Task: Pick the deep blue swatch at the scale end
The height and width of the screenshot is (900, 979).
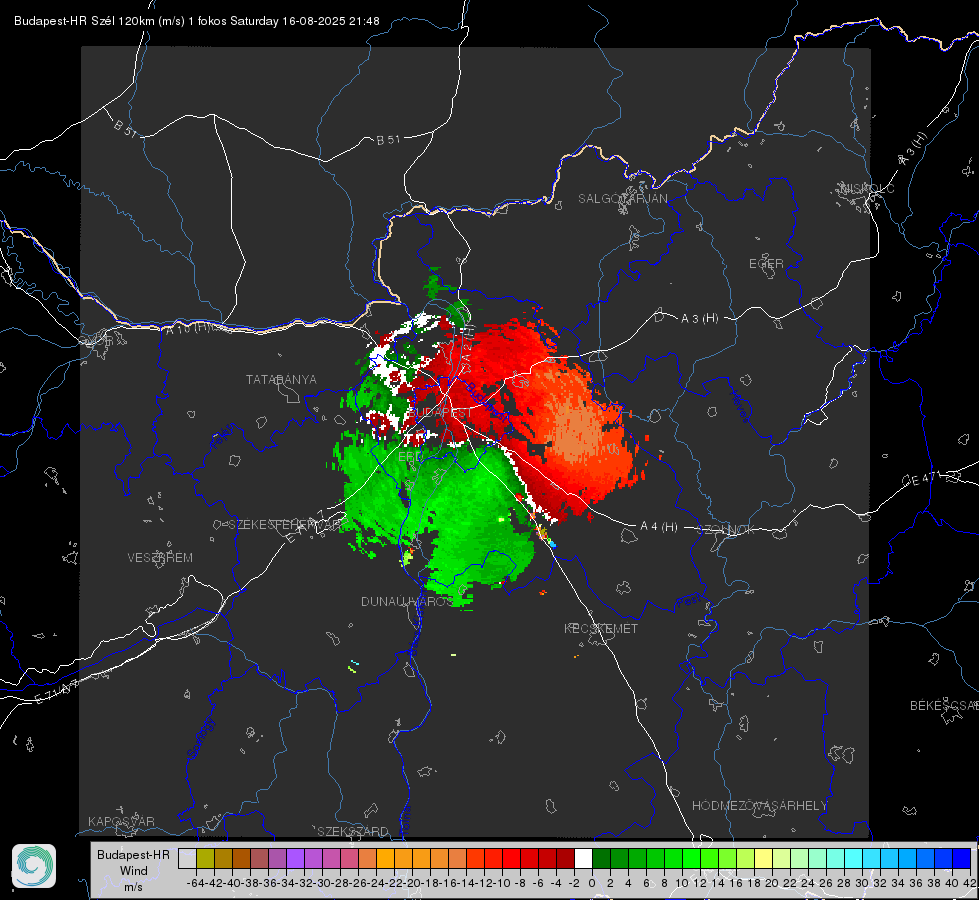Action: [962, 858]
